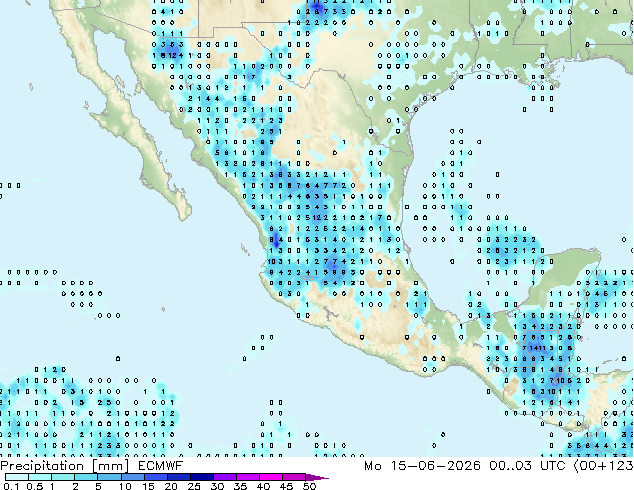Click the 'Mo 15-06-2026' date text
The image size is (634, 490).
[x=422, y=466]
